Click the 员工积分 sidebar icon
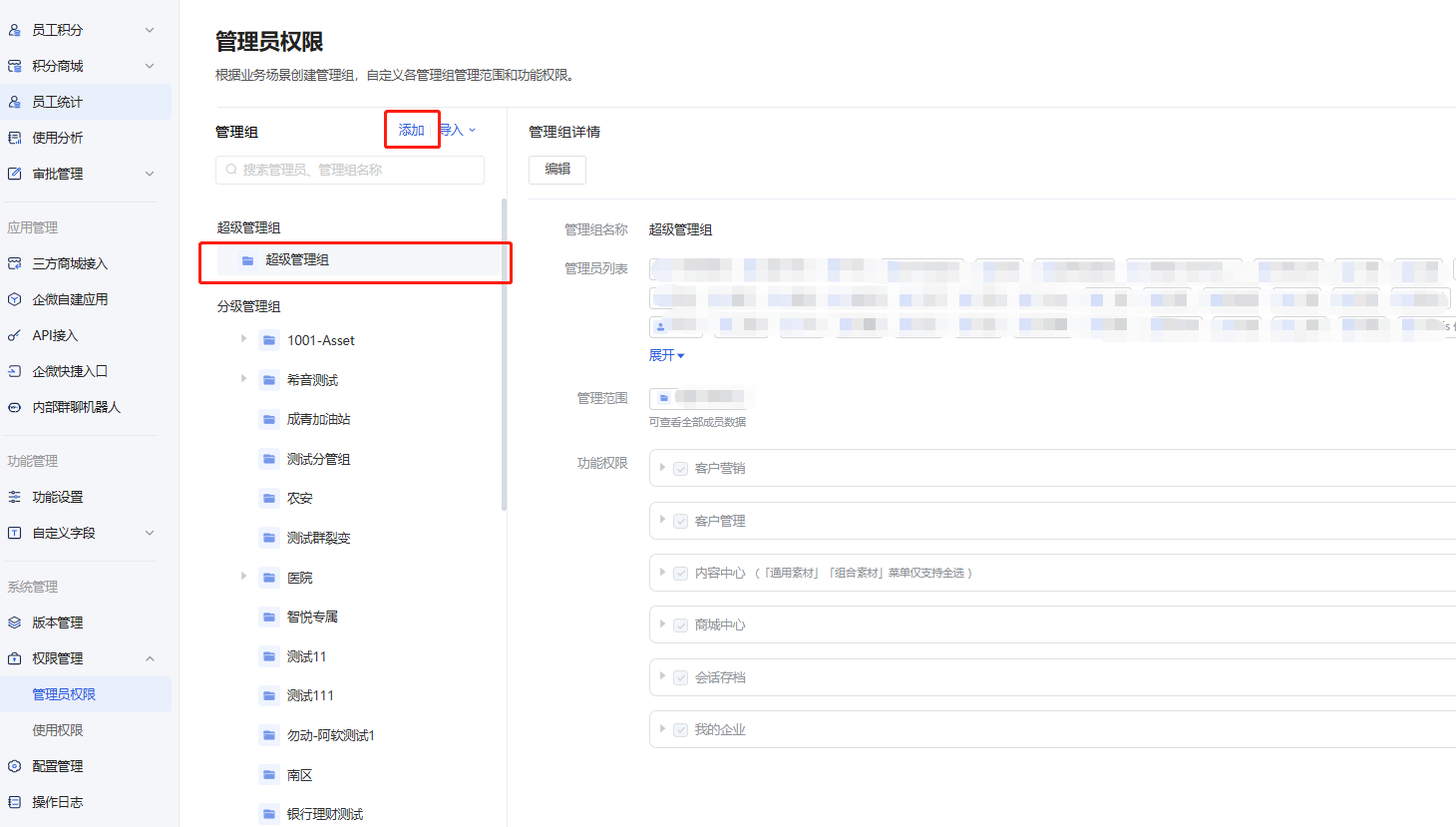Viewport: 1456px width, 827px height. [x=15, y=30]
